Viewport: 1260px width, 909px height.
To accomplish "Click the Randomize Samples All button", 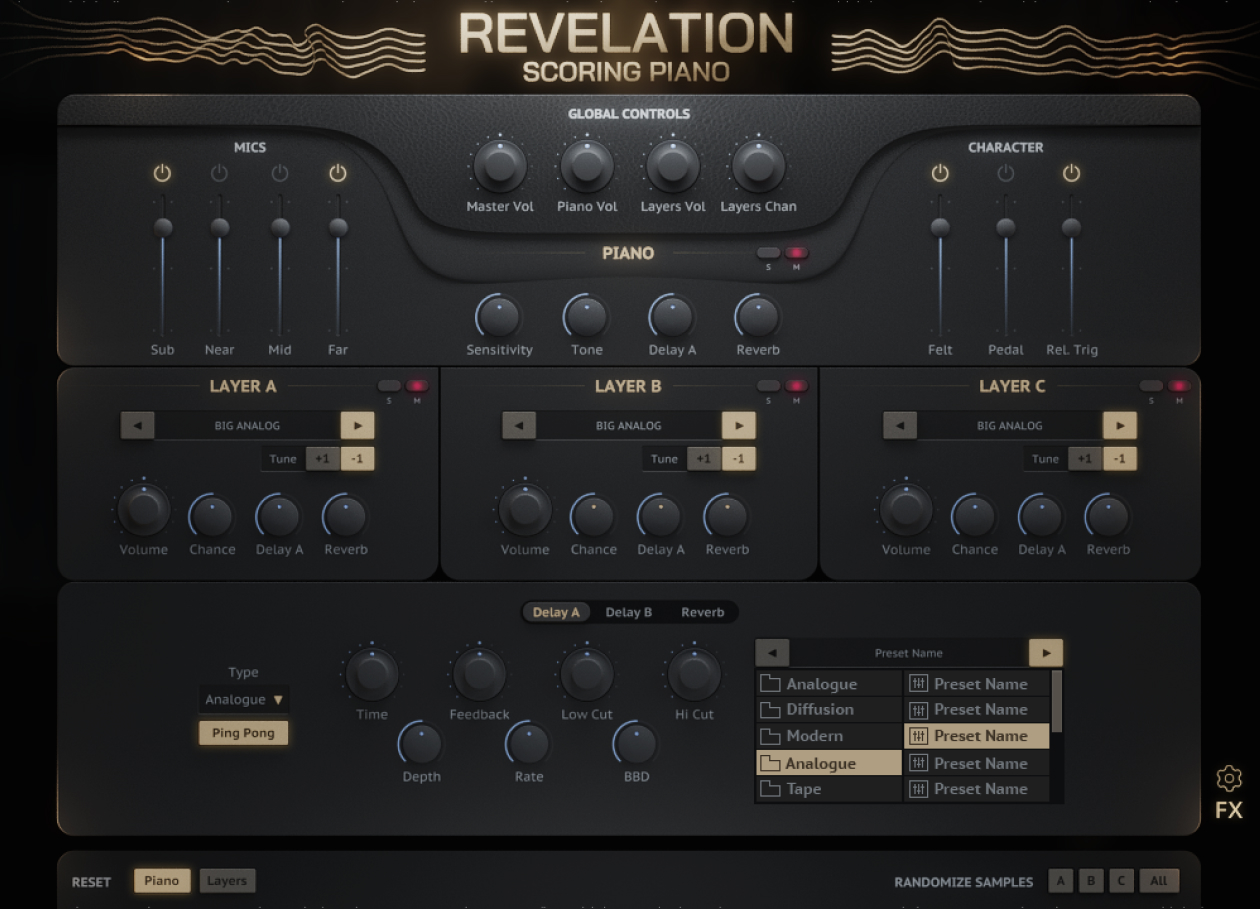I will [1158, 881].
